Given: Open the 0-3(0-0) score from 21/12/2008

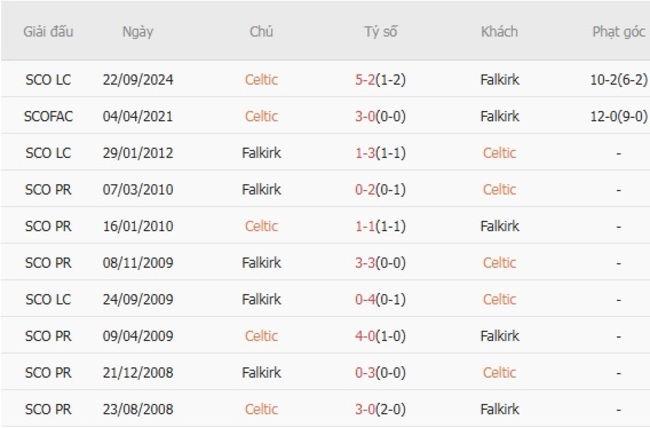Looking at the screenshot, I should tap(380, 372).
